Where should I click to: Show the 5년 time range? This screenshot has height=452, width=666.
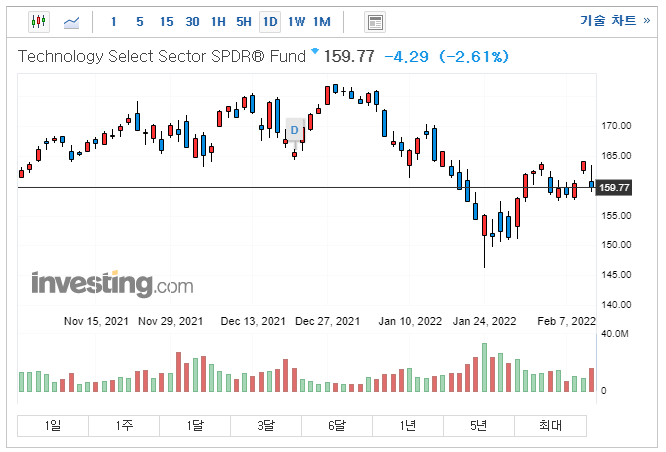(x=479, y=426)
